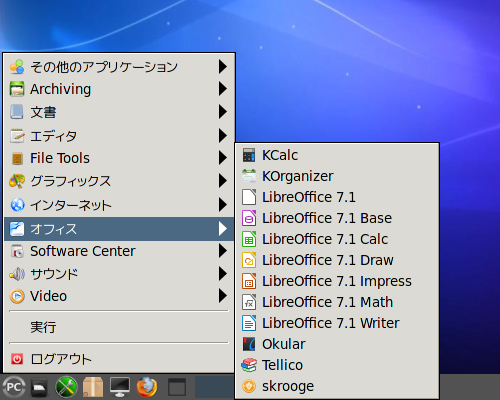
Task: Click the KCalc calculator icon
Action: click(249, 155)
